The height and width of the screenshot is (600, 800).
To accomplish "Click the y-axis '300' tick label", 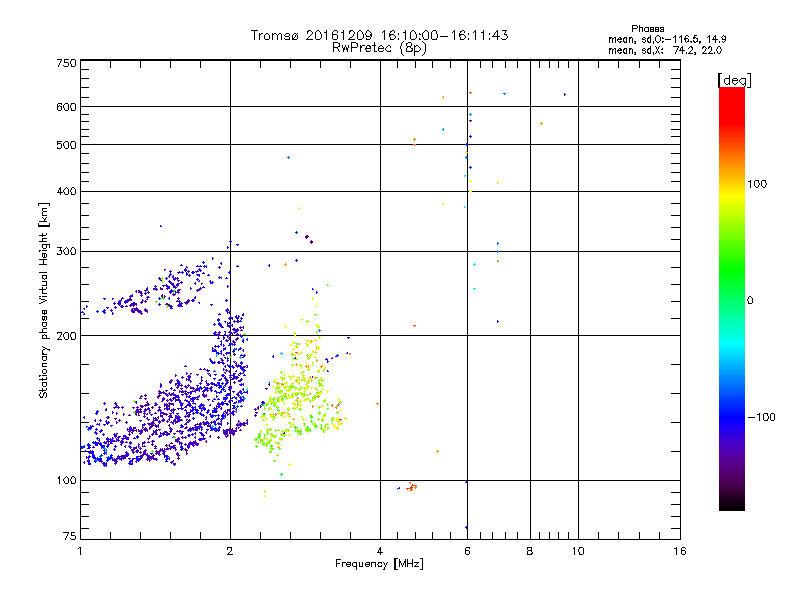I will click(66, 252).
